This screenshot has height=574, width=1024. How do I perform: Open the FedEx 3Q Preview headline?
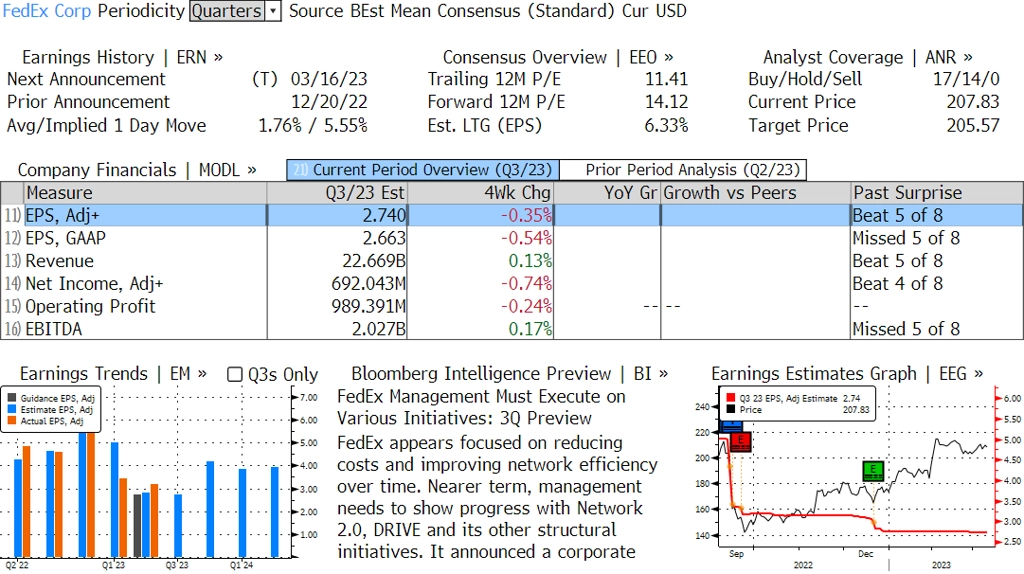pos(481,407)
